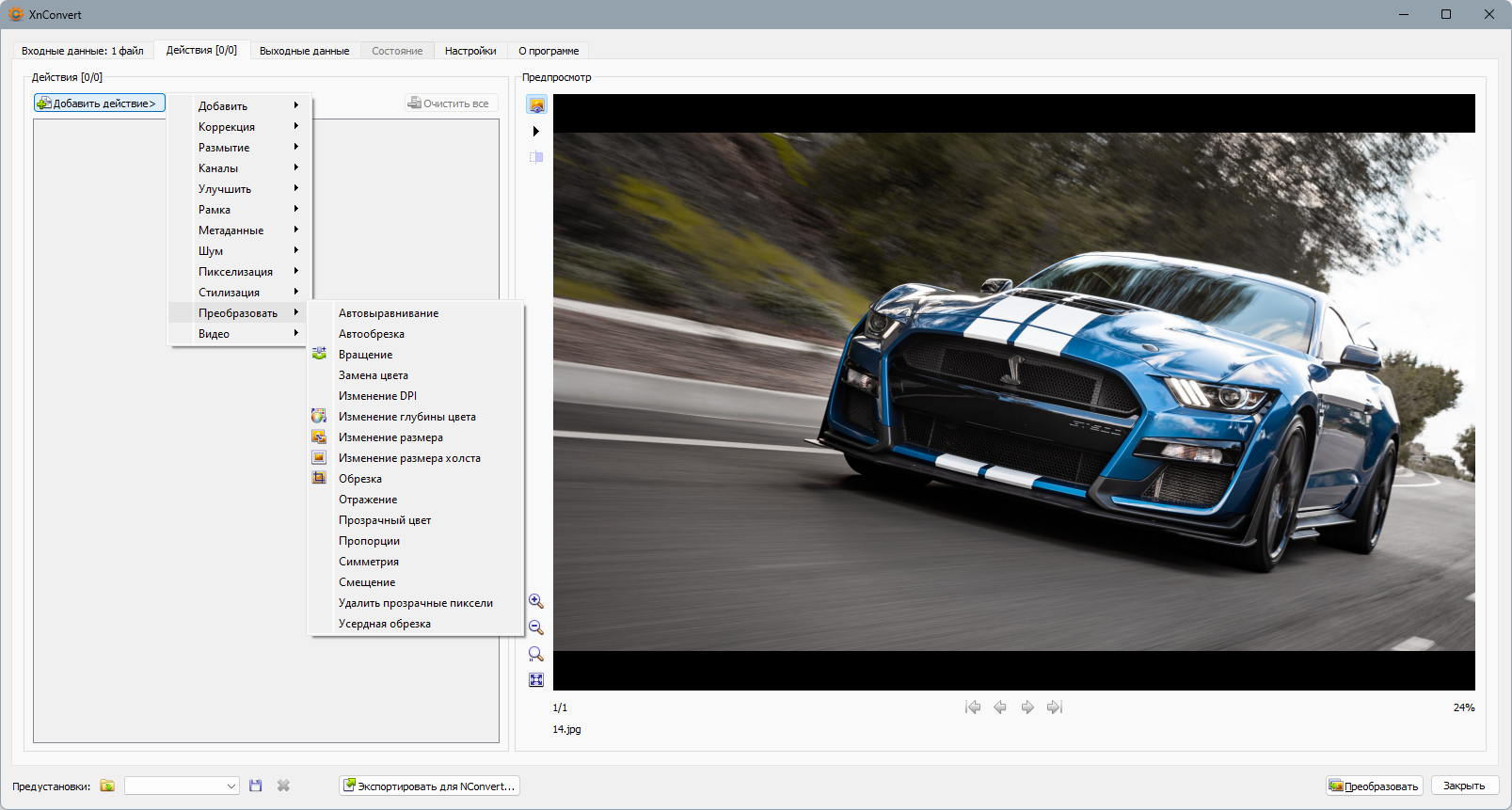Toggle the preview eye icon above the image
This screenshot has width=1512, height=810.
click(x=536, y=104)
